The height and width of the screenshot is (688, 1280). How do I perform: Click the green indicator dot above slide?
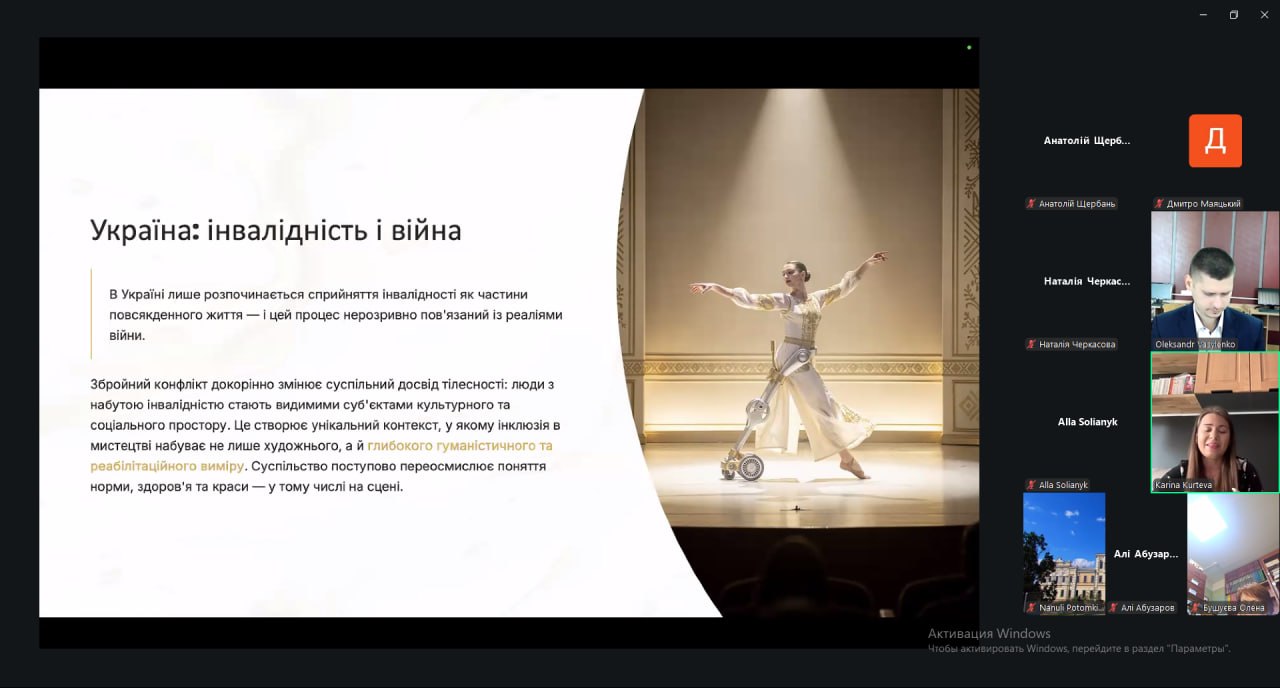coord(968,47)
